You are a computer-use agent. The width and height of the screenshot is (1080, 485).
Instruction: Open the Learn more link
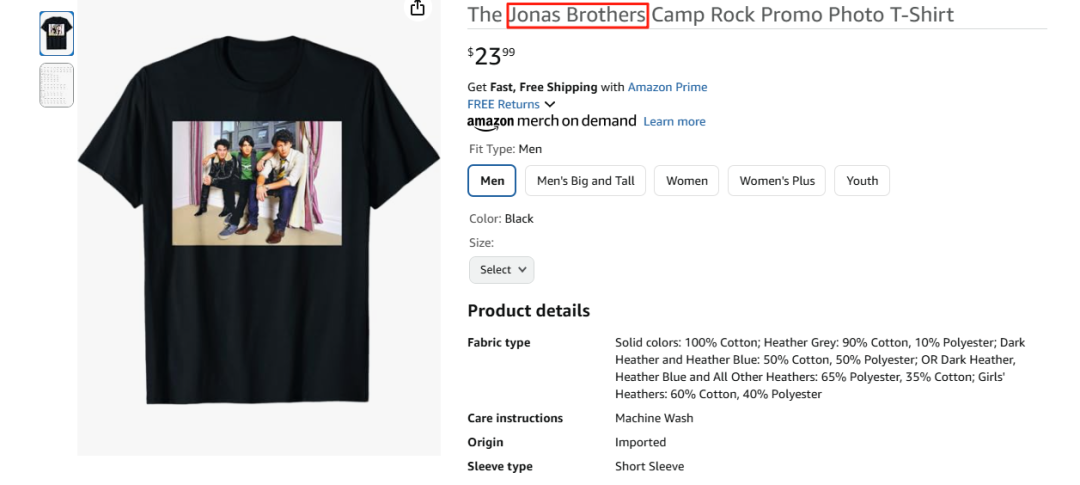click(x=674, y=122)
